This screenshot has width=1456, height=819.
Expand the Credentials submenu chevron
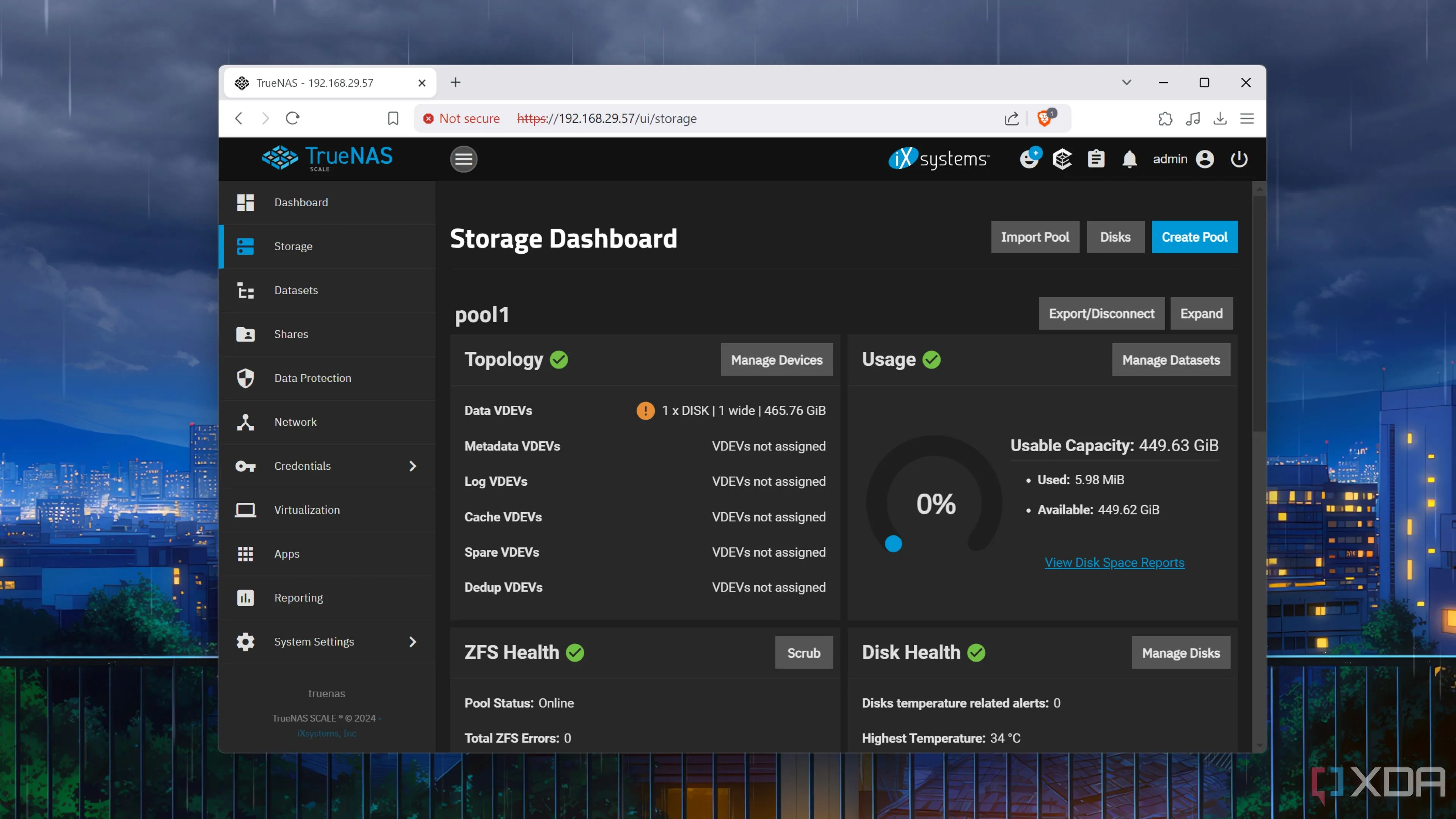click(413, 466)
